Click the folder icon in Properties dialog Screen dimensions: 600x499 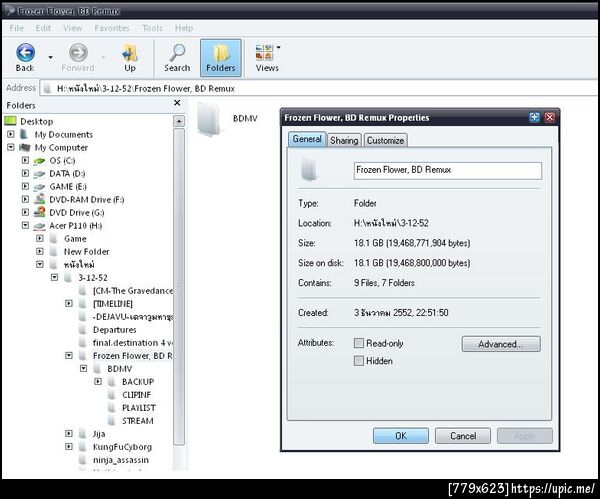coord(309,169)
